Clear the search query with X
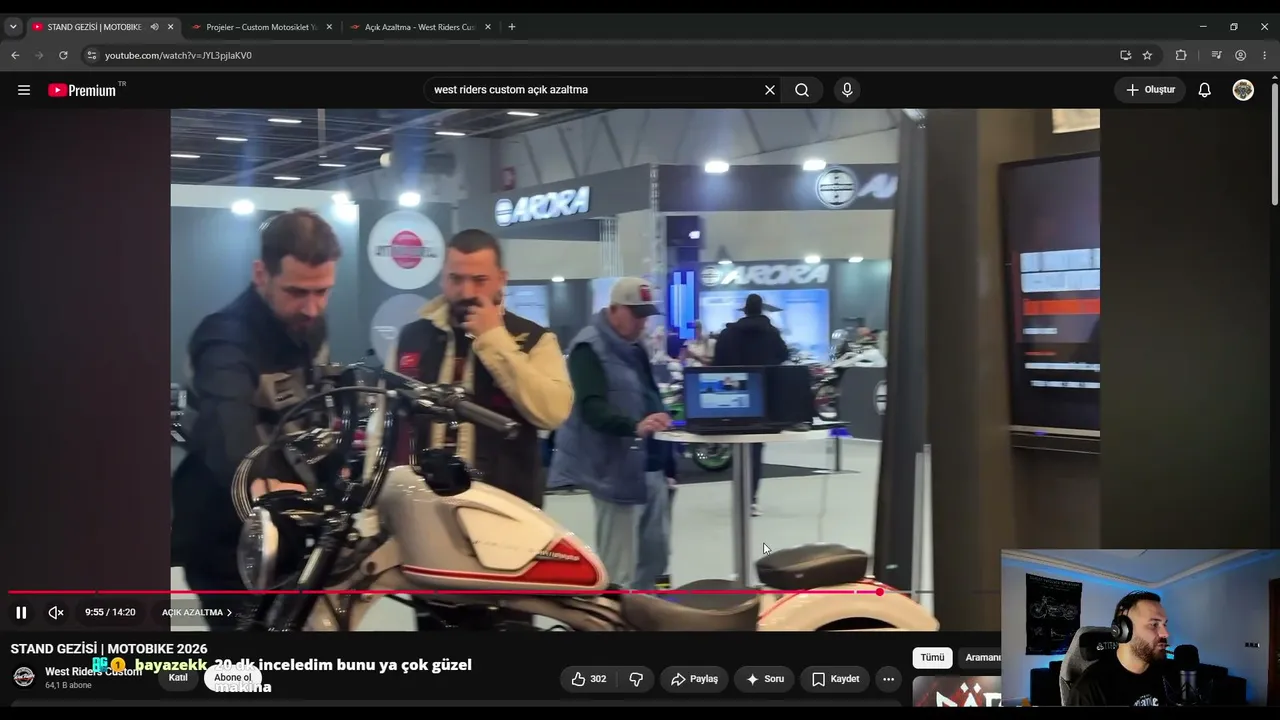The image size is (1280, 720). [x=770, y=90]
